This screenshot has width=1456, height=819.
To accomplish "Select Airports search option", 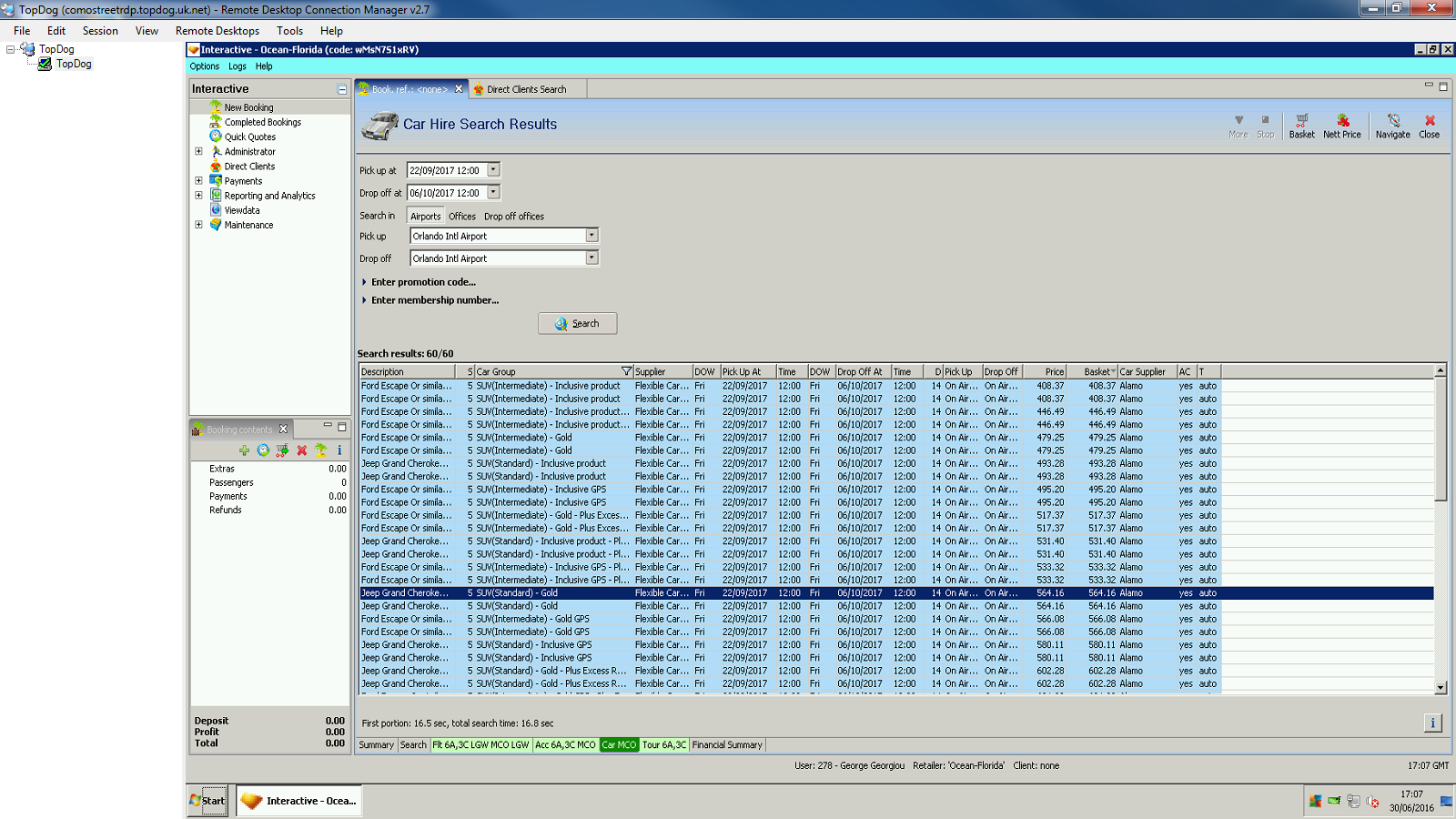I will click(425, 217).
